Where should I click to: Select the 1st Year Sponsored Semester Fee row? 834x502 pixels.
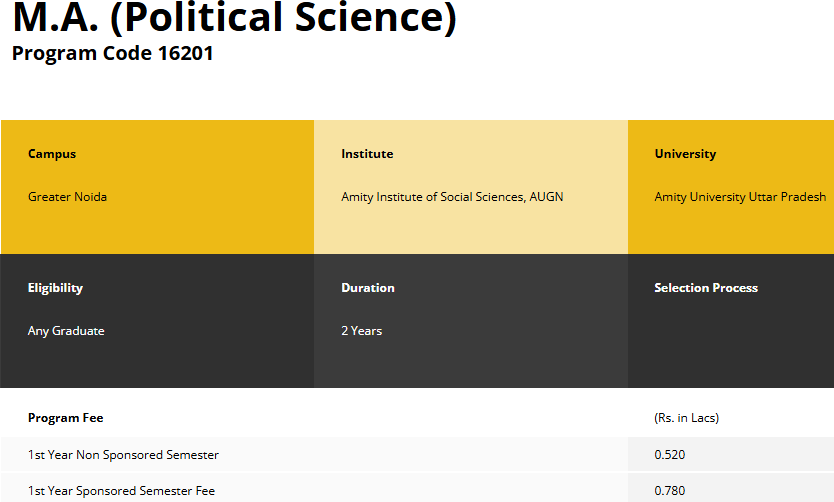[121, 491]
